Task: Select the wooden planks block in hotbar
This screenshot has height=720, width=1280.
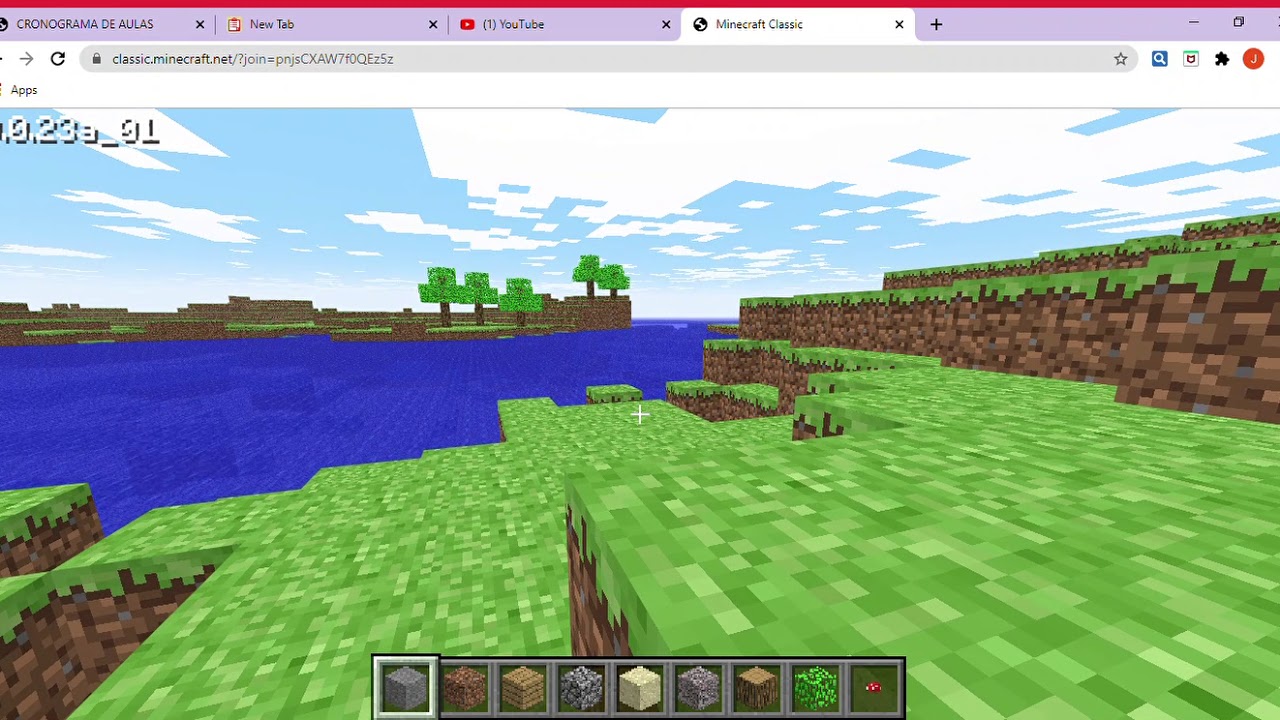Action: 522,688
